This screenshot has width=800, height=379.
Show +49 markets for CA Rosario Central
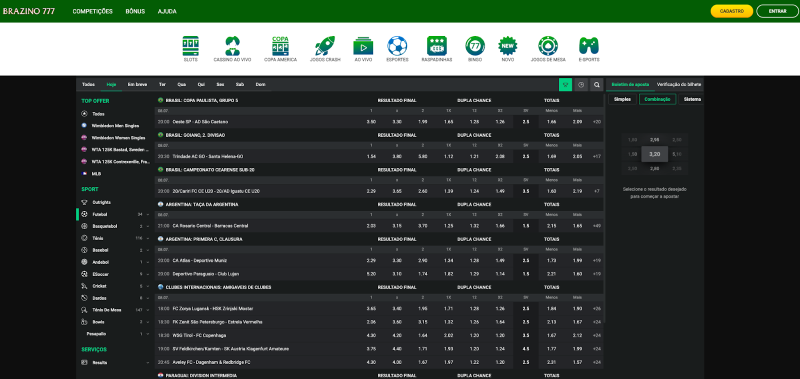(x=596, y=225)
